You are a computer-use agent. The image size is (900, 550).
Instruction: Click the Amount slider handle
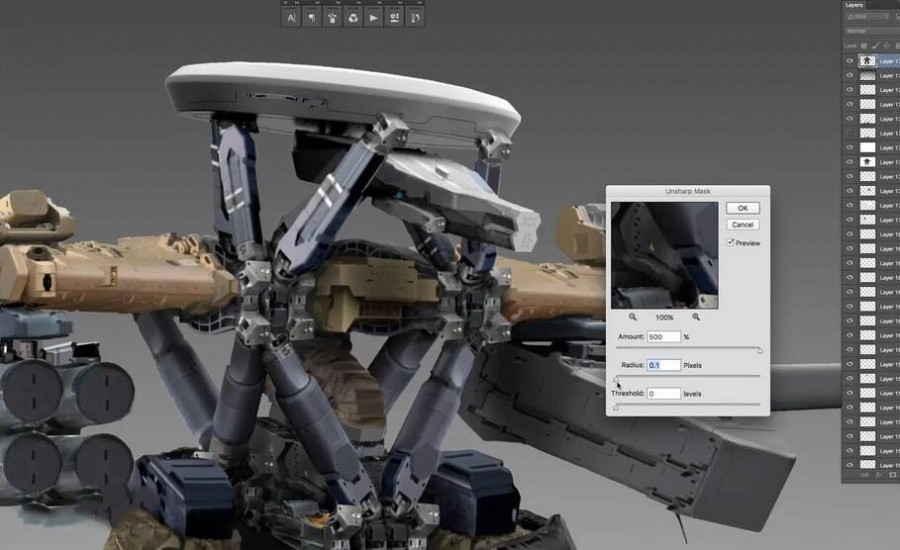click(760, 350)
